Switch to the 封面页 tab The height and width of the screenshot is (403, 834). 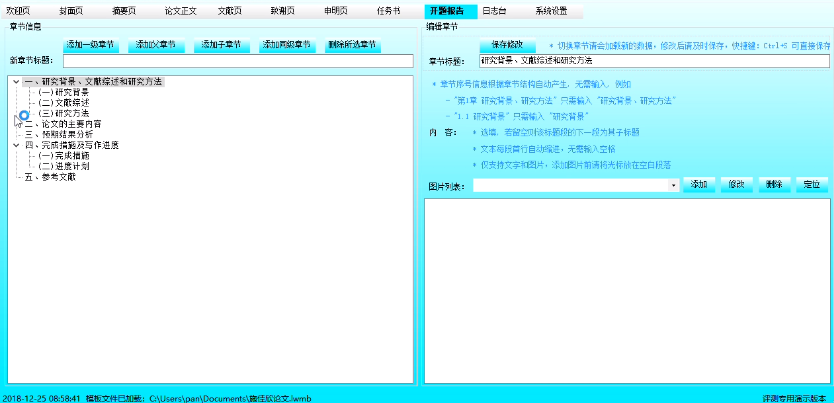point(70,11)
